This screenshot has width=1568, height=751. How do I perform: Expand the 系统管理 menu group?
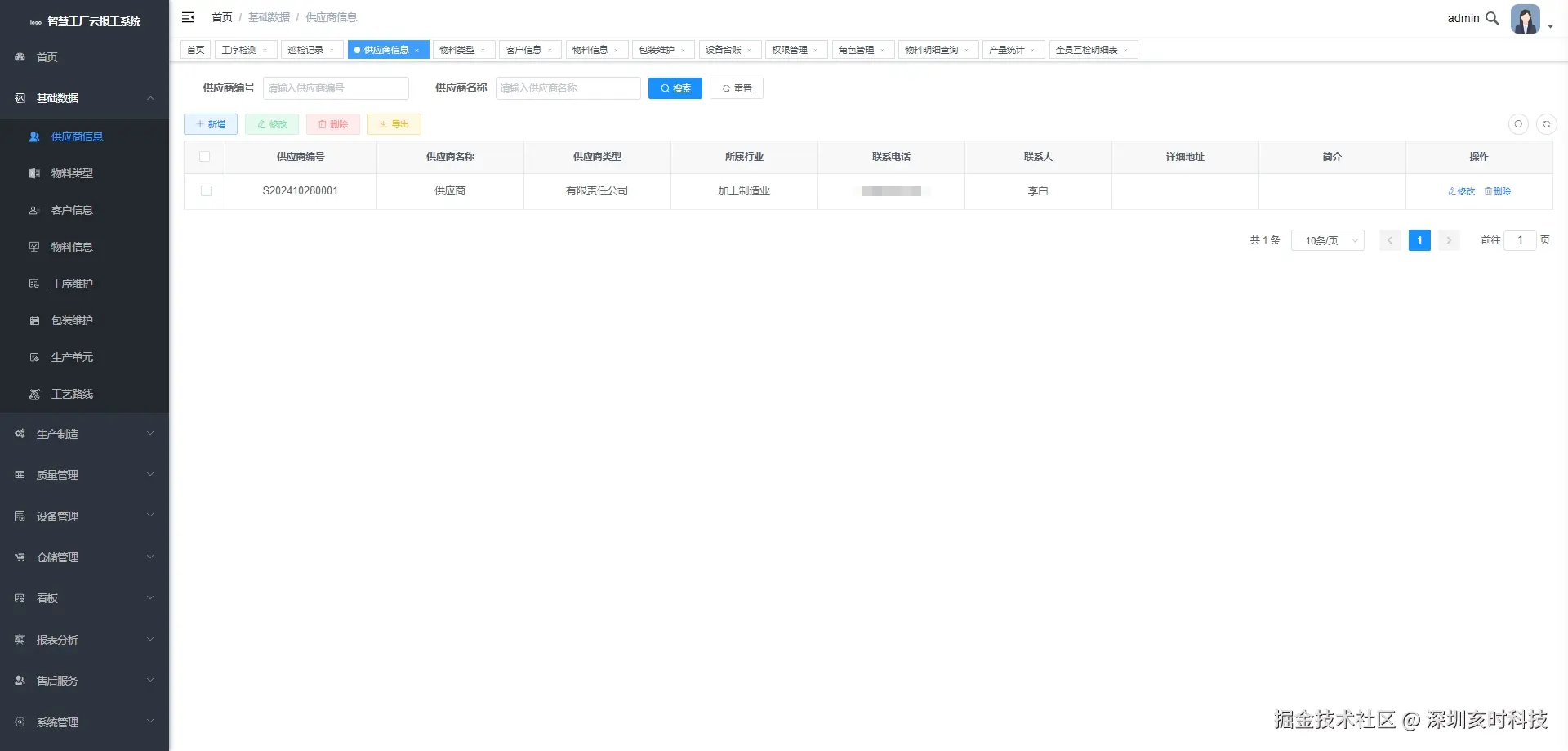[x=85, y=722]
